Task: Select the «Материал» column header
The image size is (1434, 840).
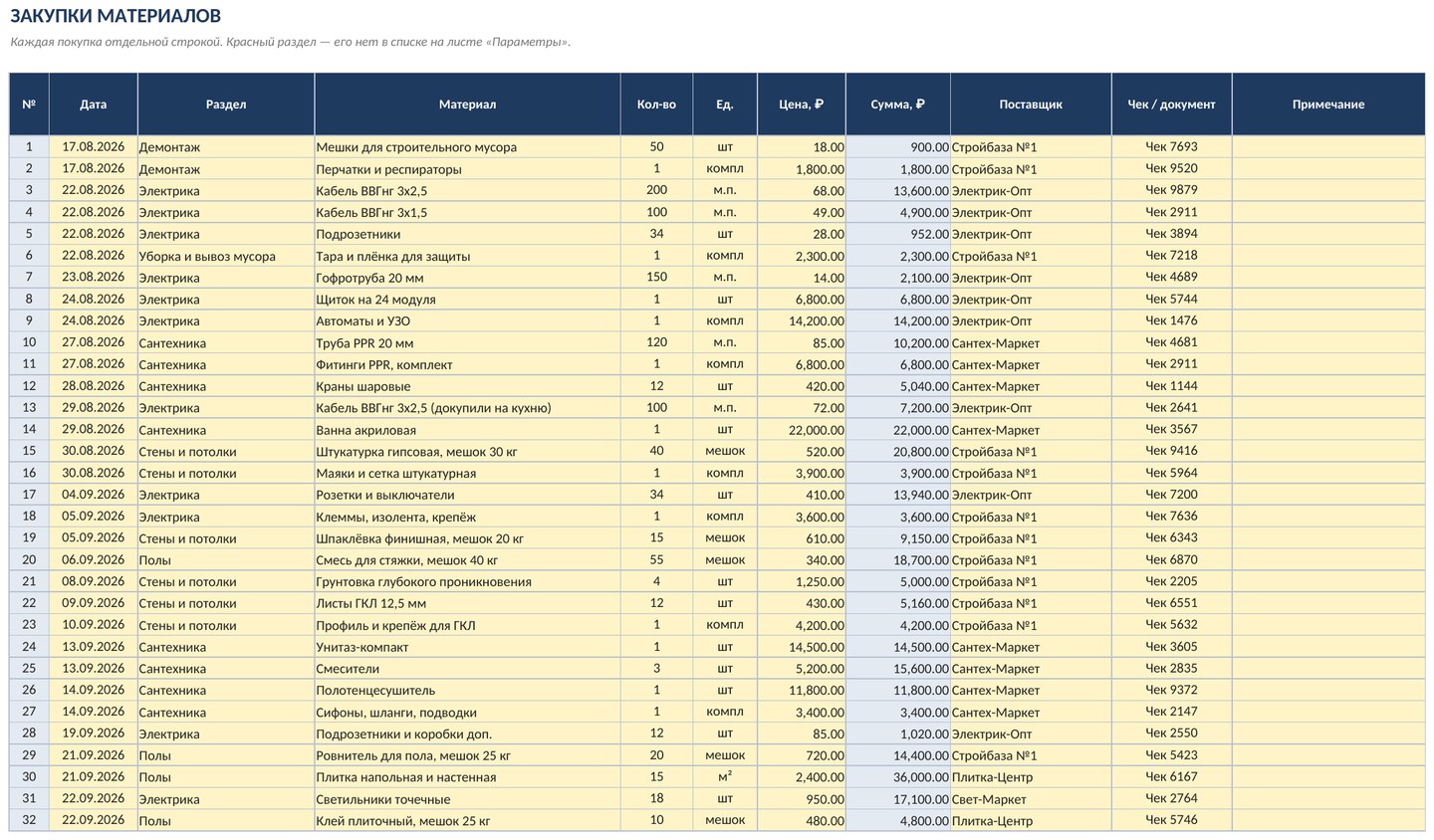Action: coord(467,104)
